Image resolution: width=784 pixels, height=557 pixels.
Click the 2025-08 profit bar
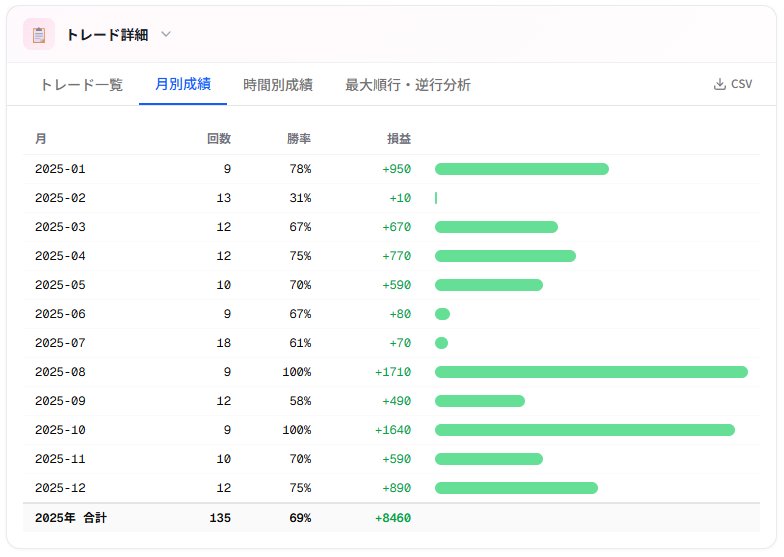point(591,372)
